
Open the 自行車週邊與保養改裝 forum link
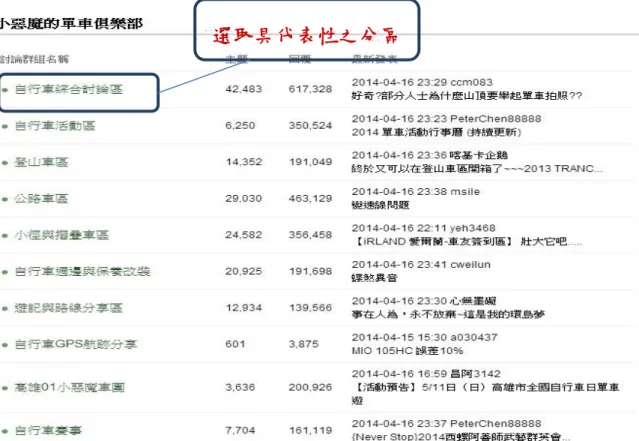[82, 271]
